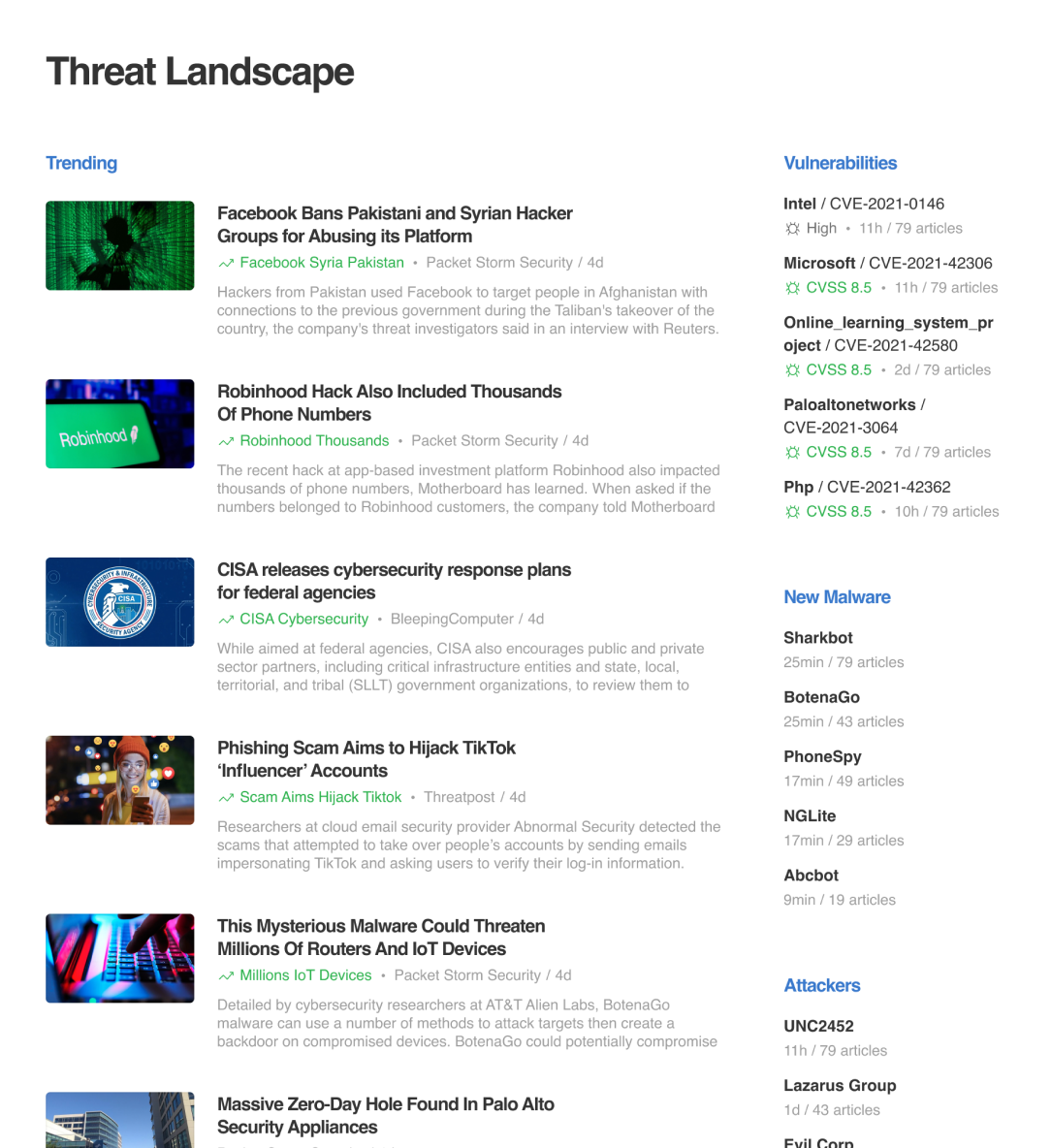Open the UNC2452 attacker entry
Image resolution: width=1051 pixels, height=1148 pixels.
(818, 1027)
